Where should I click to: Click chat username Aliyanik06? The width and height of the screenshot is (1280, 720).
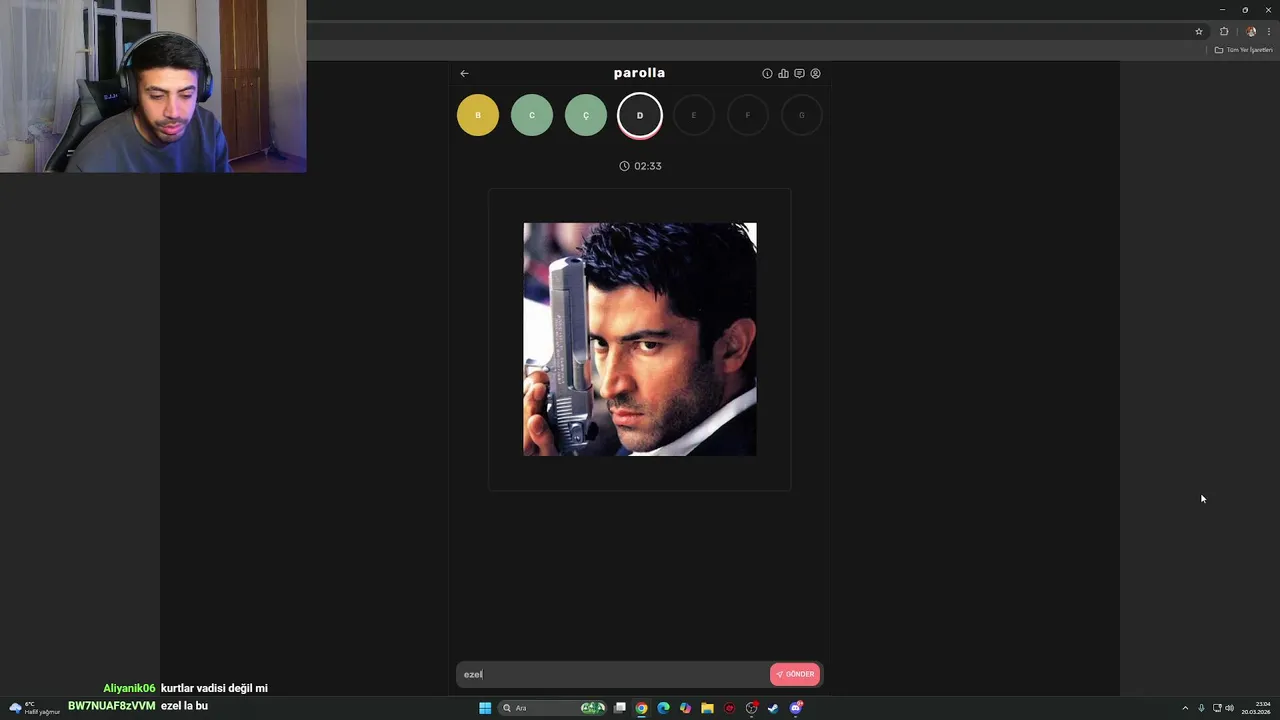[129, 688]
